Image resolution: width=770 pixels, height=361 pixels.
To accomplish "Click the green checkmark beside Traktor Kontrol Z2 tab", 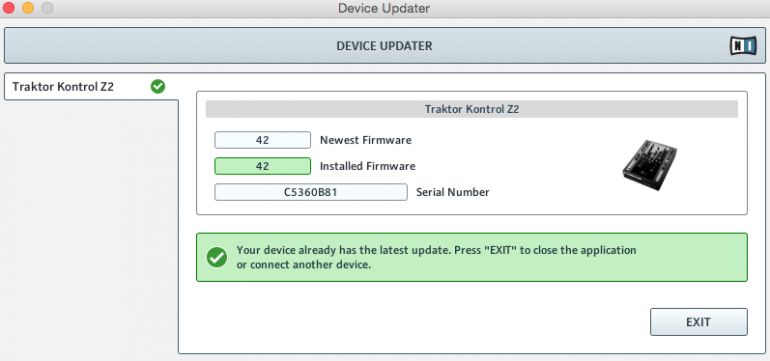I will (x=158, y=87).
